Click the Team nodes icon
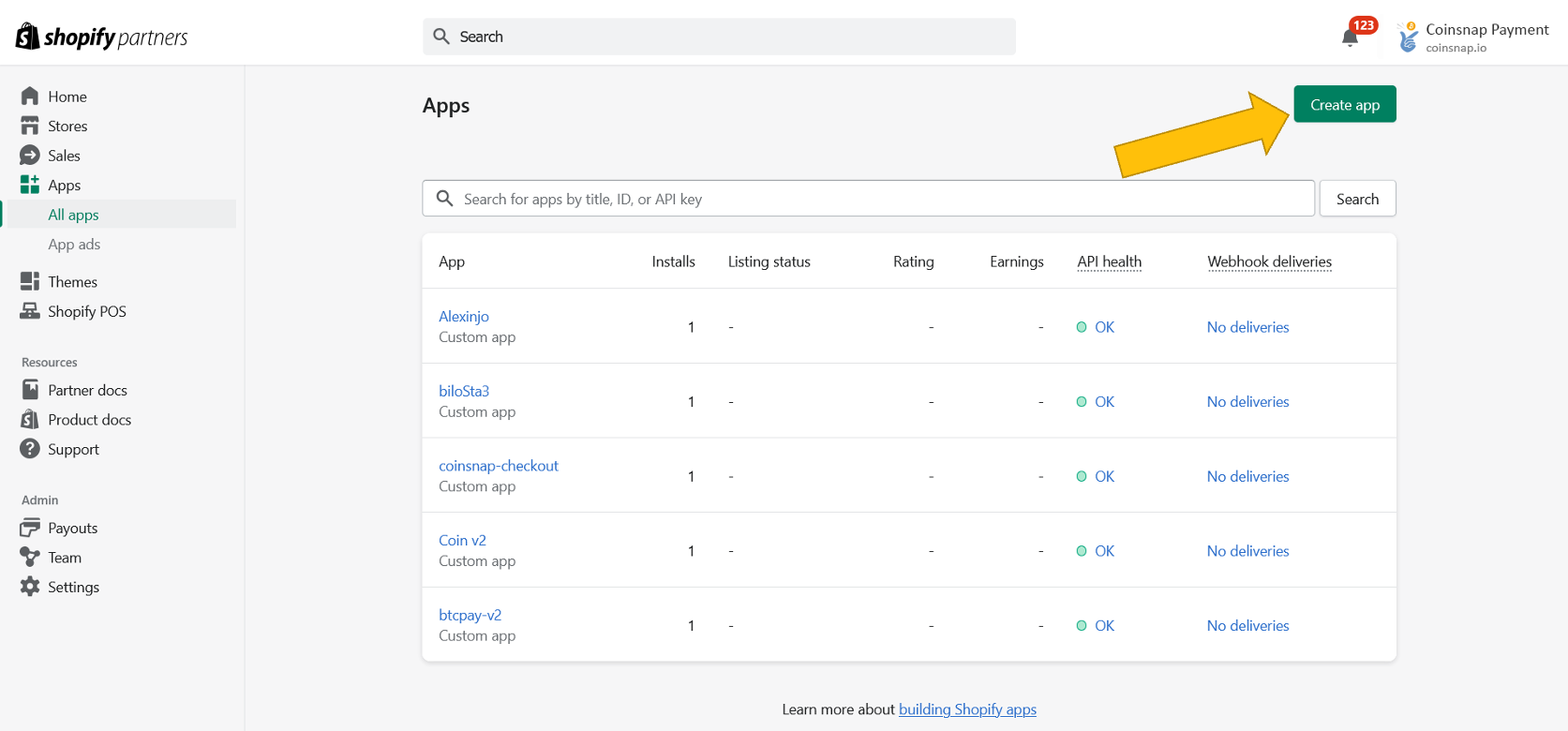Viewport: 1568px width, 731px height. 30,557
